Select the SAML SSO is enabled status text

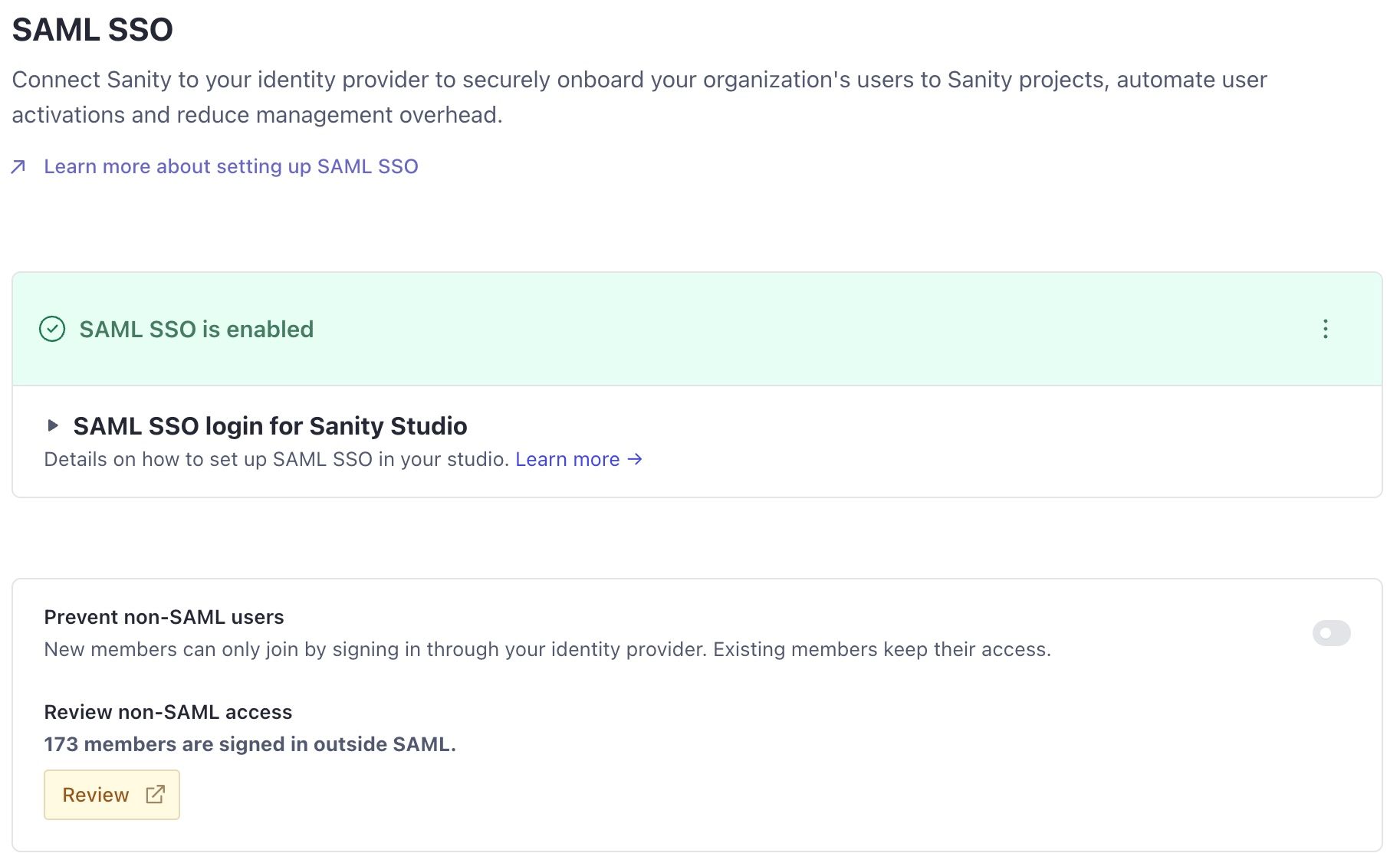pos(196,329)
